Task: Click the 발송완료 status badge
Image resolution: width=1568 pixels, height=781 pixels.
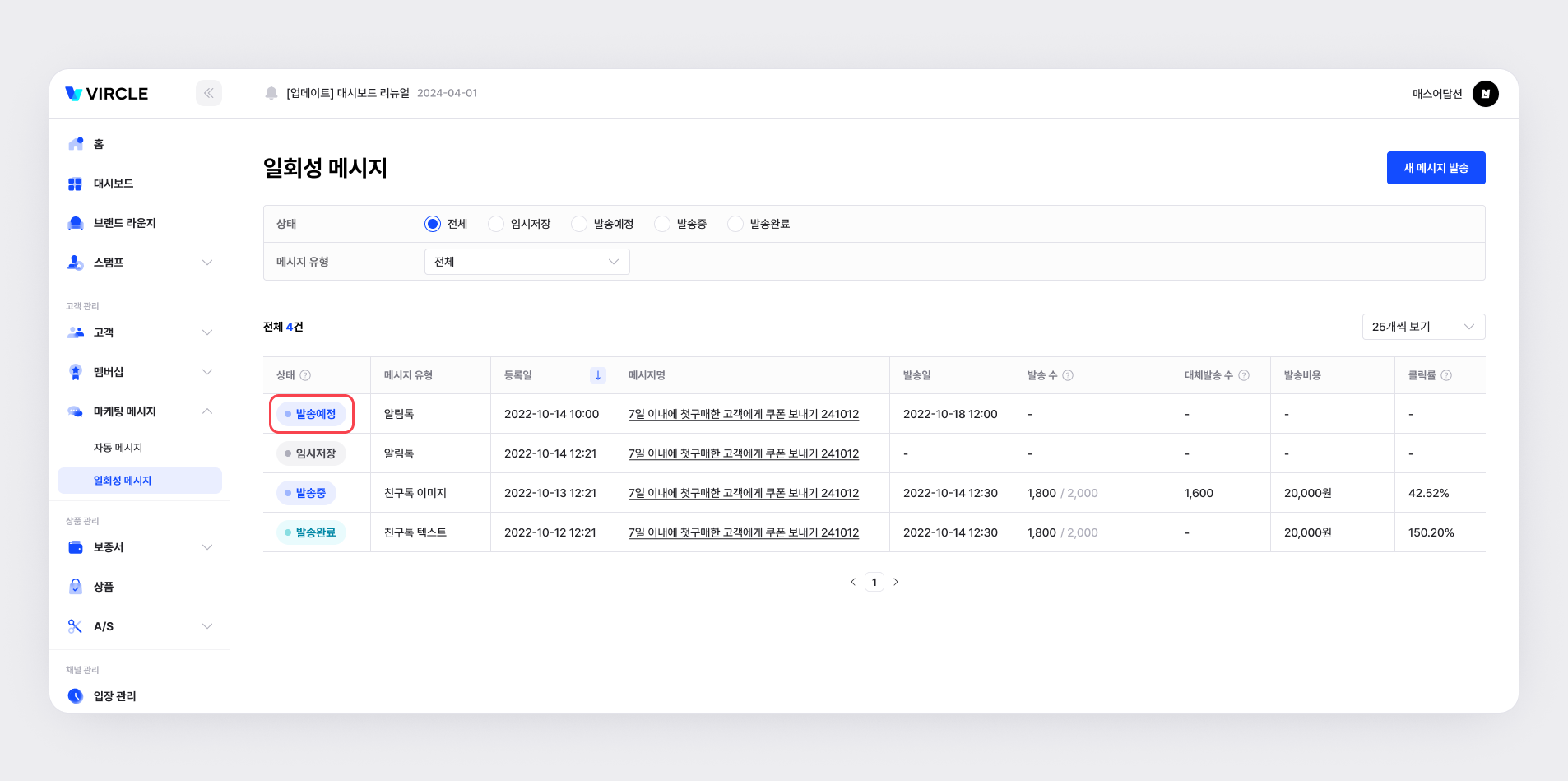Action: [311, 532]
